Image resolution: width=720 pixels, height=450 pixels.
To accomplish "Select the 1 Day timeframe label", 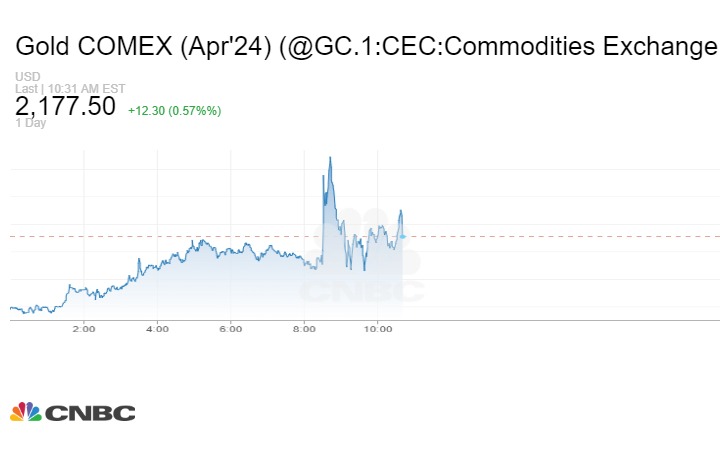I will click(29, 123).
